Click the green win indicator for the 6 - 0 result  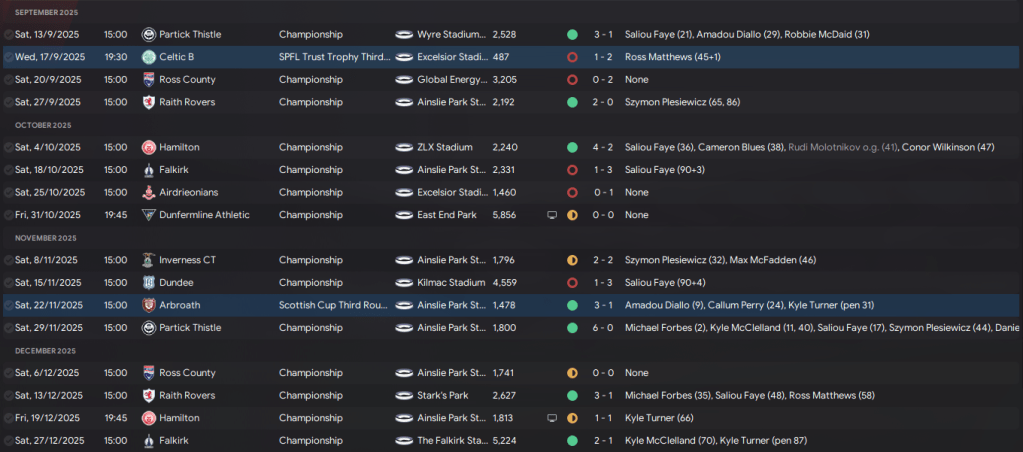click(x=572, y=328)
